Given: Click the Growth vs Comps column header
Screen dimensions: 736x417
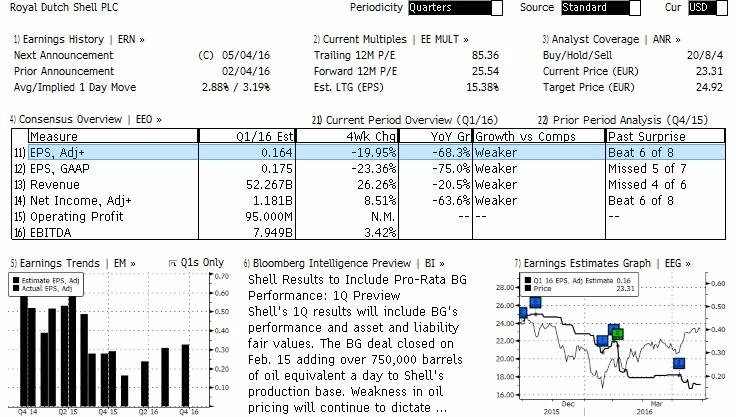Looking at the screenshot, I should tap(539, 136).
